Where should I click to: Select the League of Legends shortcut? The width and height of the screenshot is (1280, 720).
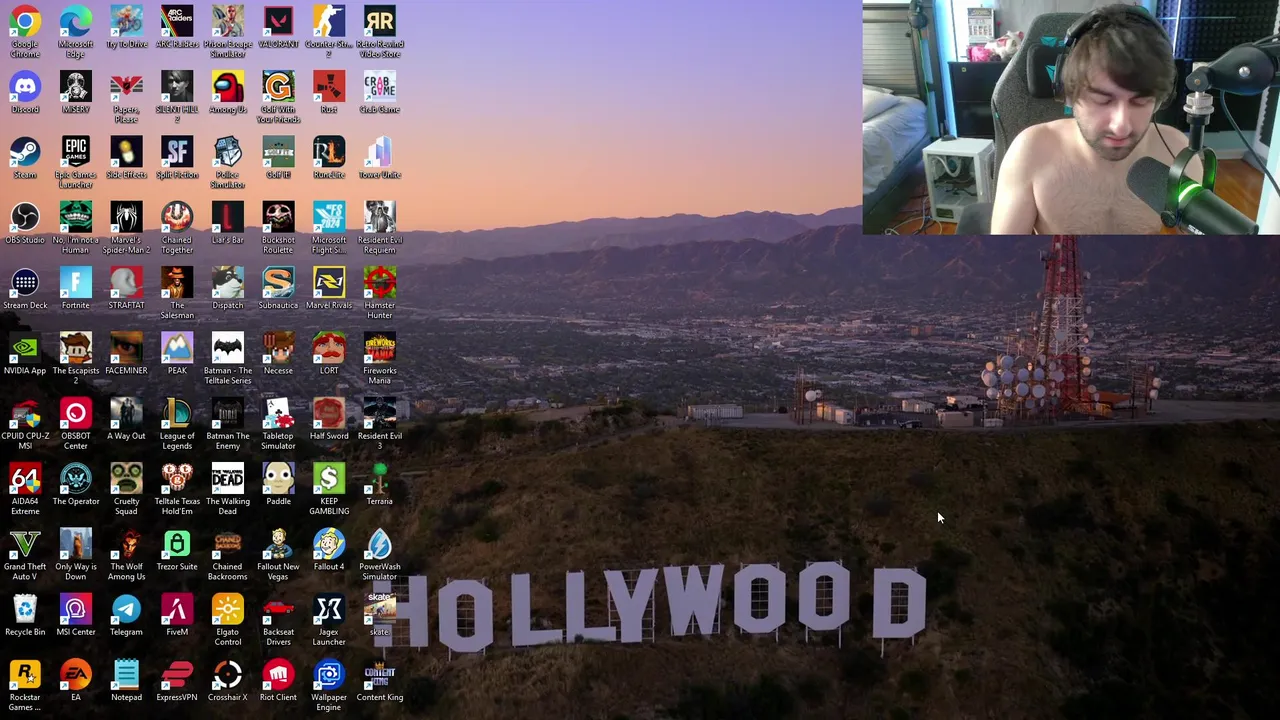click(x=177, y=412)
